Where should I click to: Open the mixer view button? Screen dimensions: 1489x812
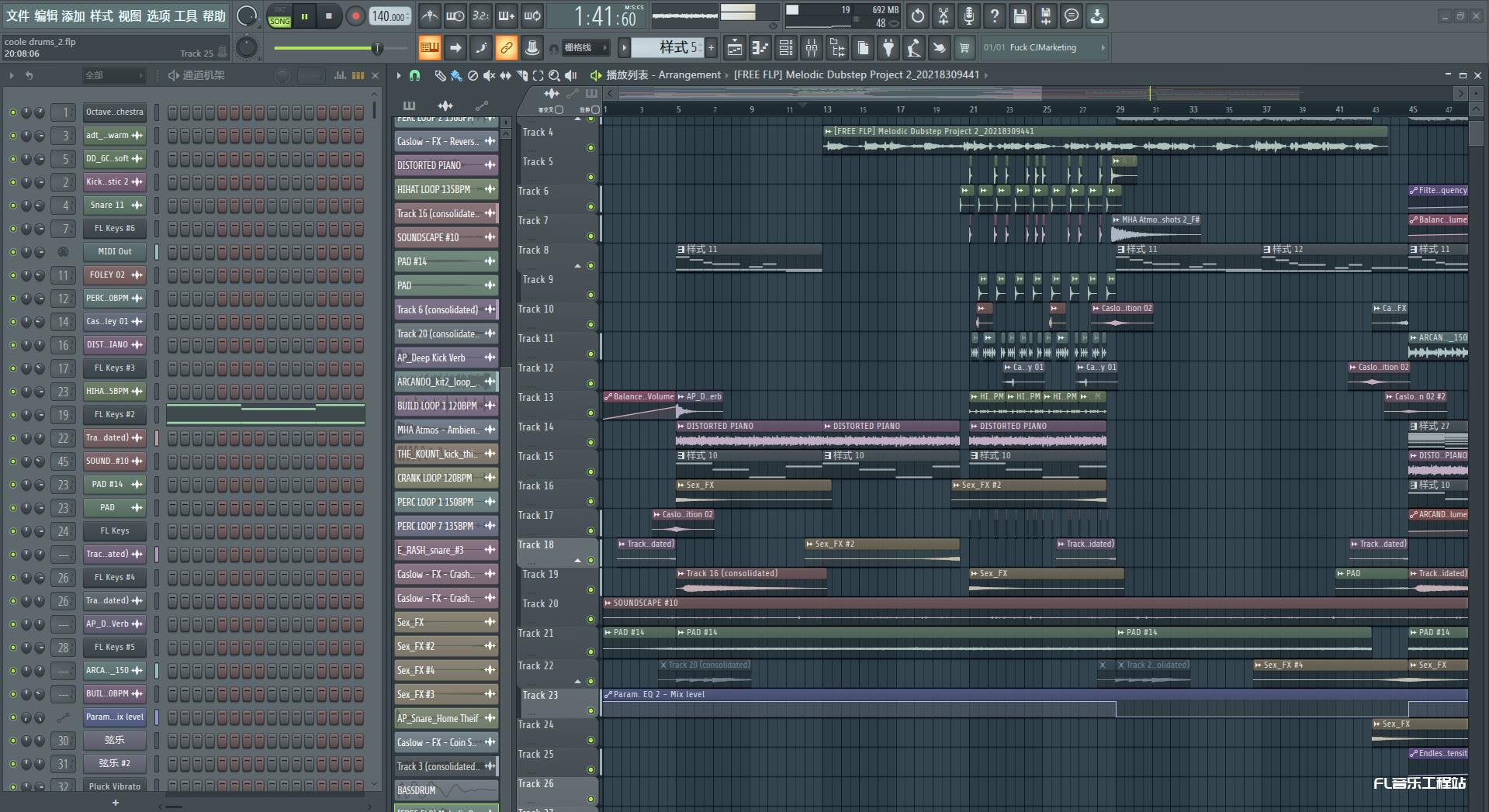[812, 48]
